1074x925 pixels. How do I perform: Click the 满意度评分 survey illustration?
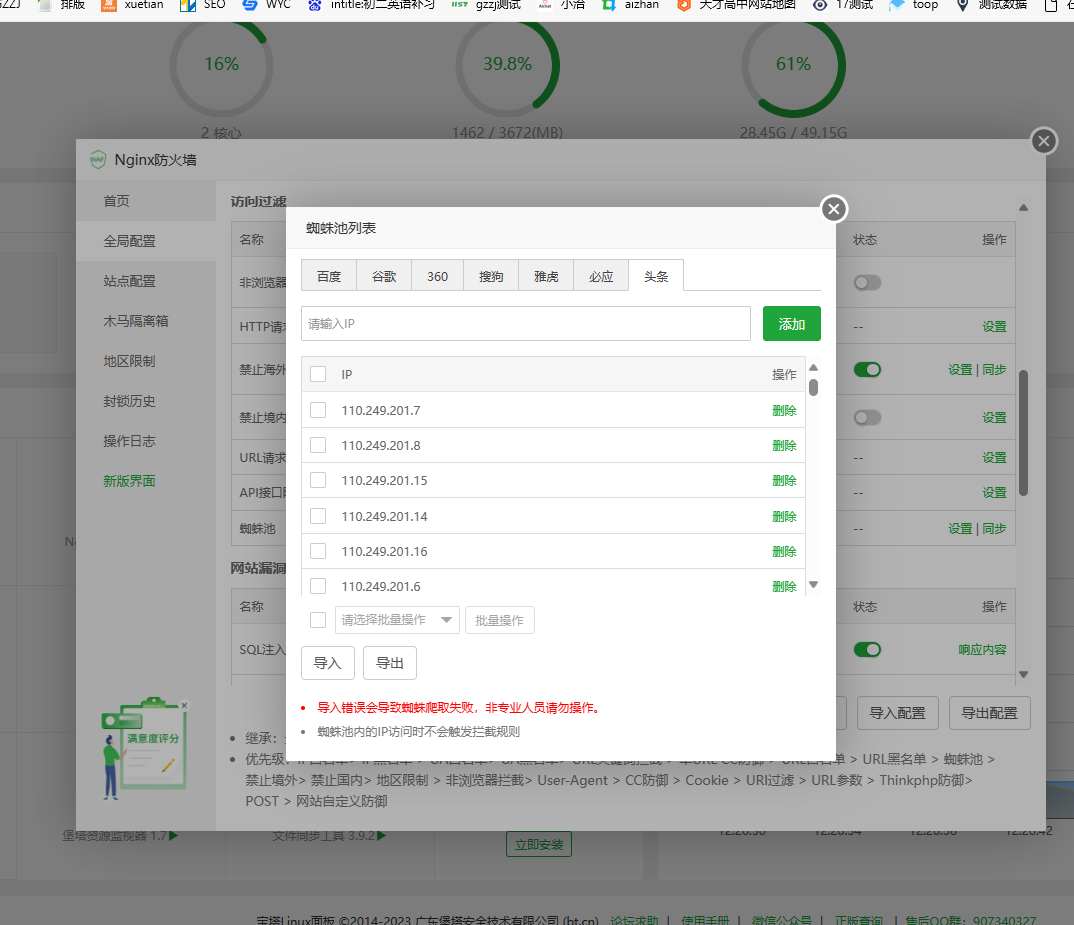coord(144,748)
